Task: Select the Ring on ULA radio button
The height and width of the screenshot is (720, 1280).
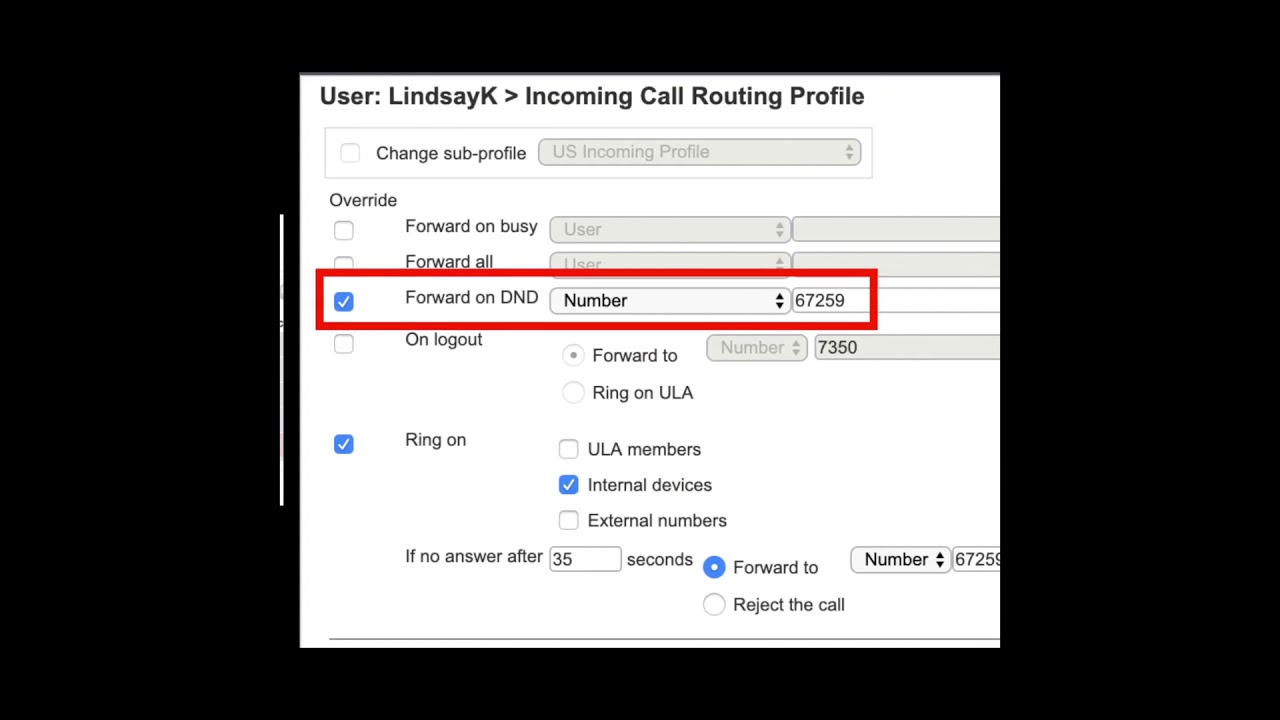Action: pos(573,393)
